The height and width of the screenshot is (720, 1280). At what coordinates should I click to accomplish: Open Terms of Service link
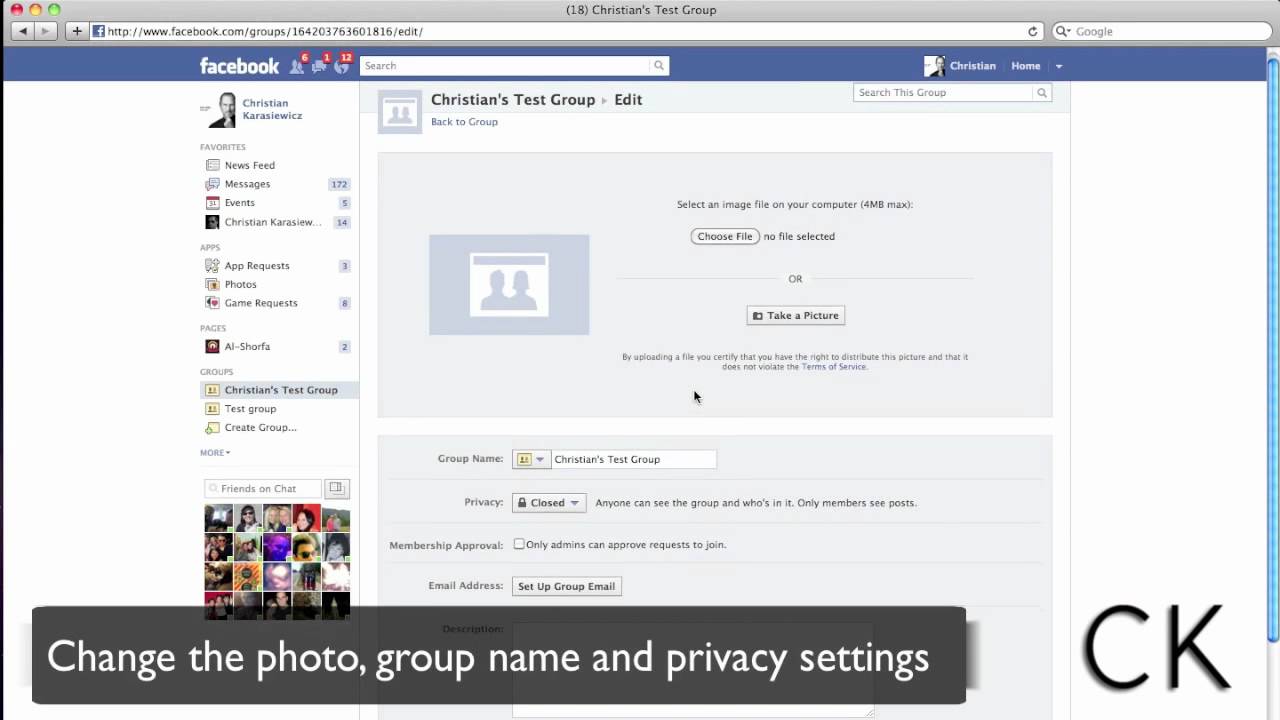click(x=834, y=367)
